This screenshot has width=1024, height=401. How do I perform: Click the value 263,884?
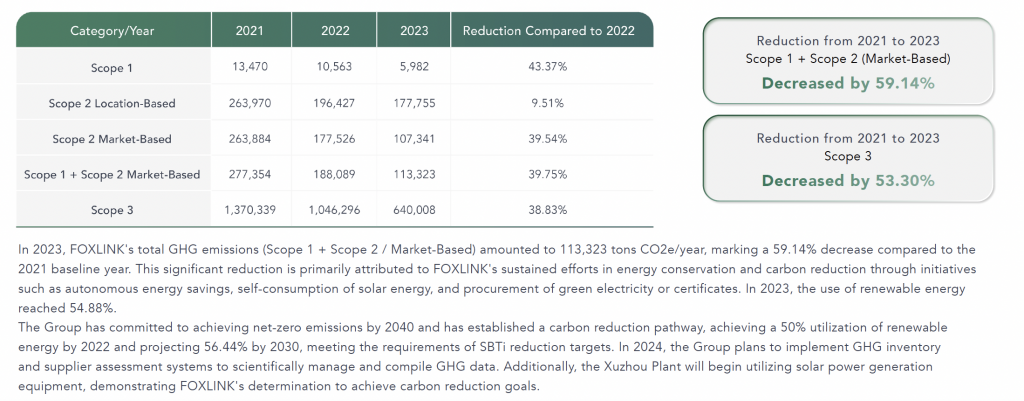[x=249, y=138]
